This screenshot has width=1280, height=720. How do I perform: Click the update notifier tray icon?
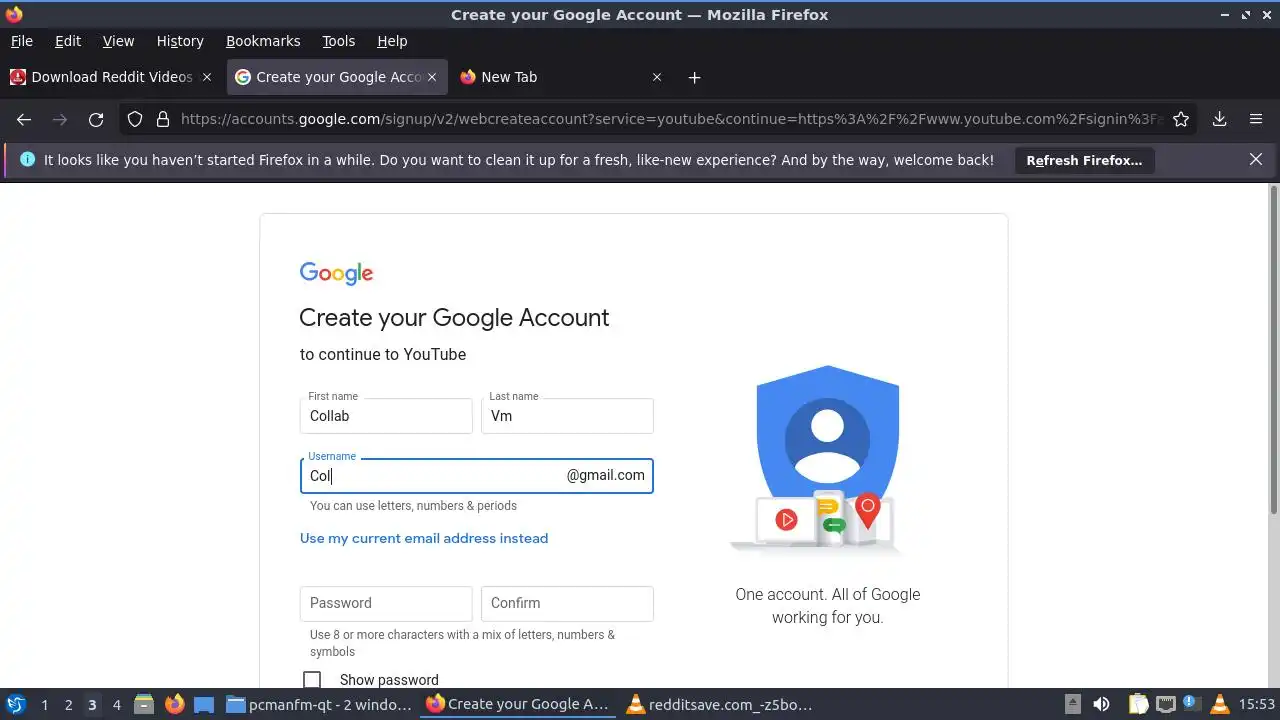tap(1192, 704)
